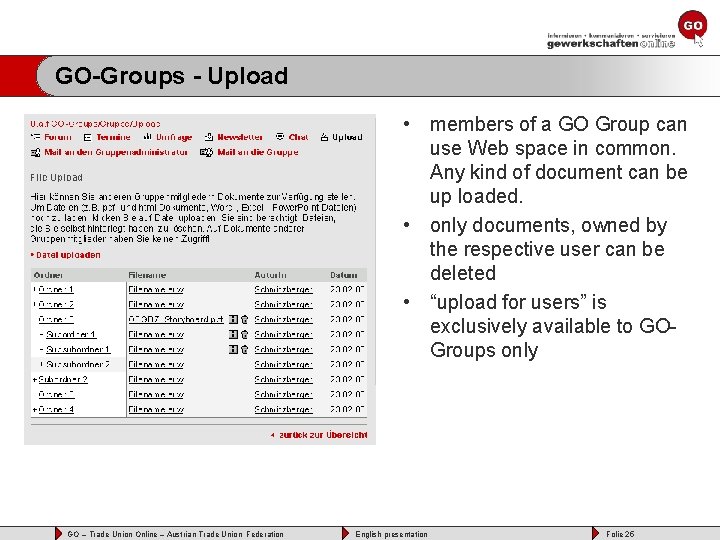The image size is (720, 540).
Task: Click the Ordner 4 folder name
Action: tap(56, 410)
